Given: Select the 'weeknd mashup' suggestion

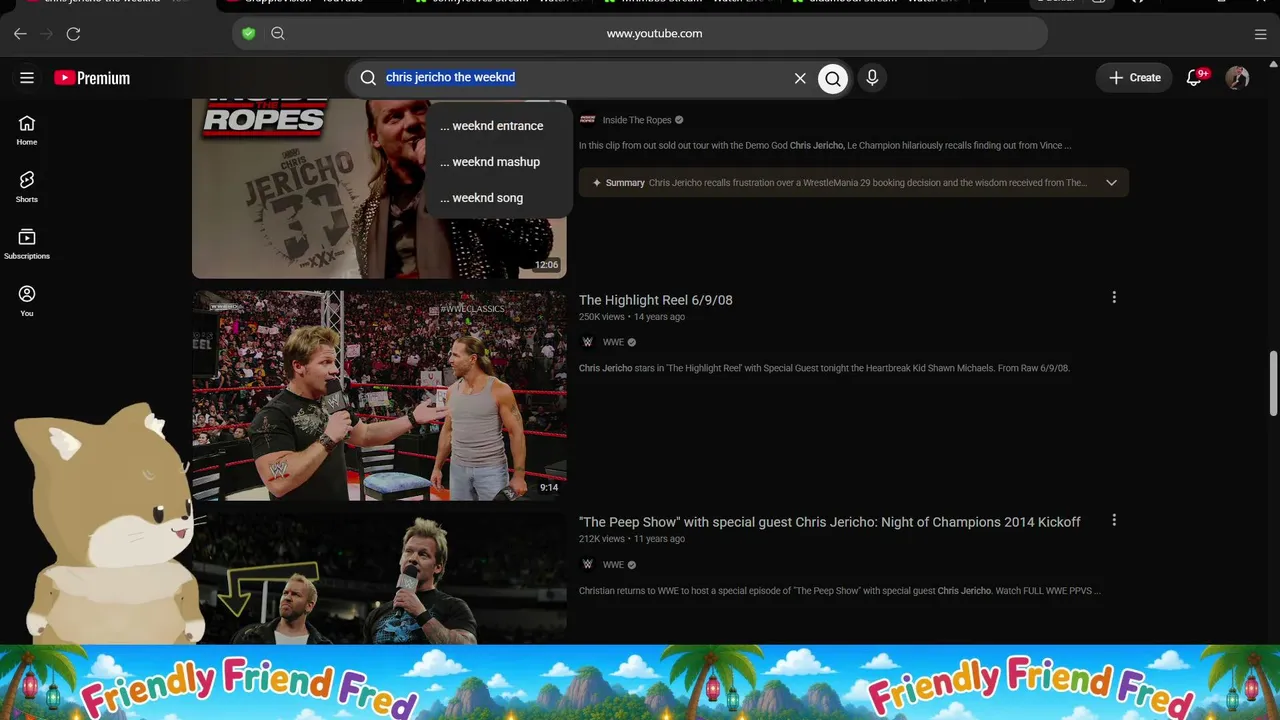Looking at the screenshot, I should pyautogui.click(x=499, y=162).
